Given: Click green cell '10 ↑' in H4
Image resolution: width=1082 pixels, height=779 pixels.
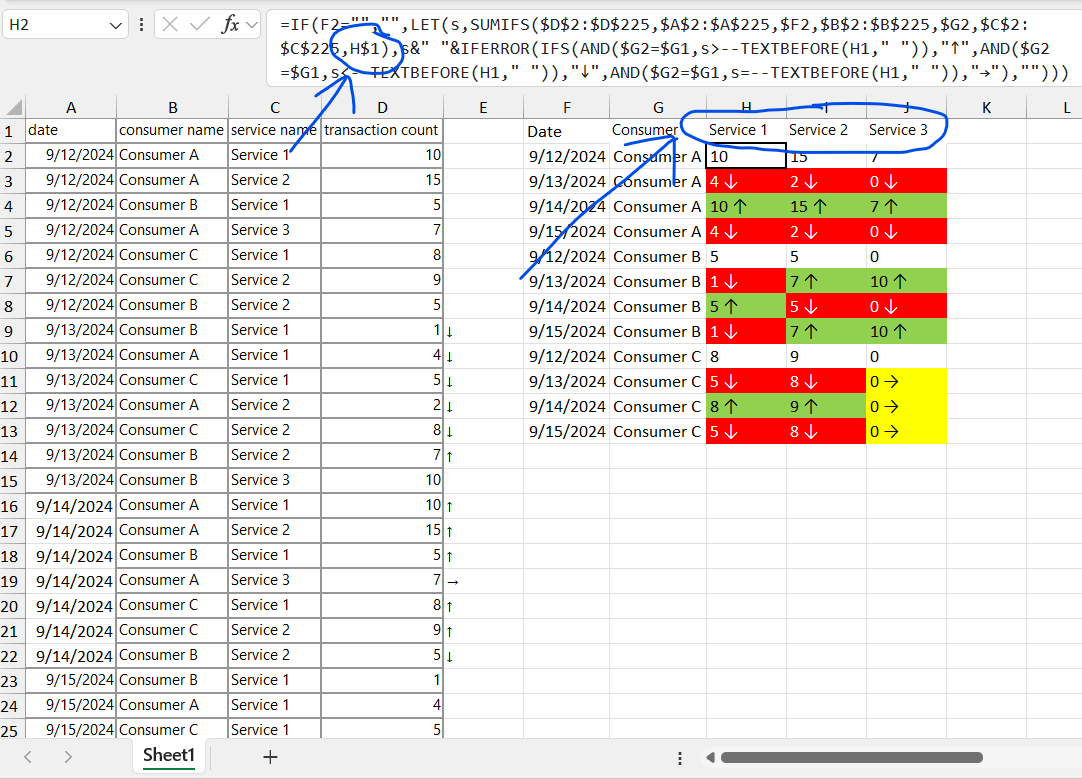Looking at the screenshot, I should point(746,206).
